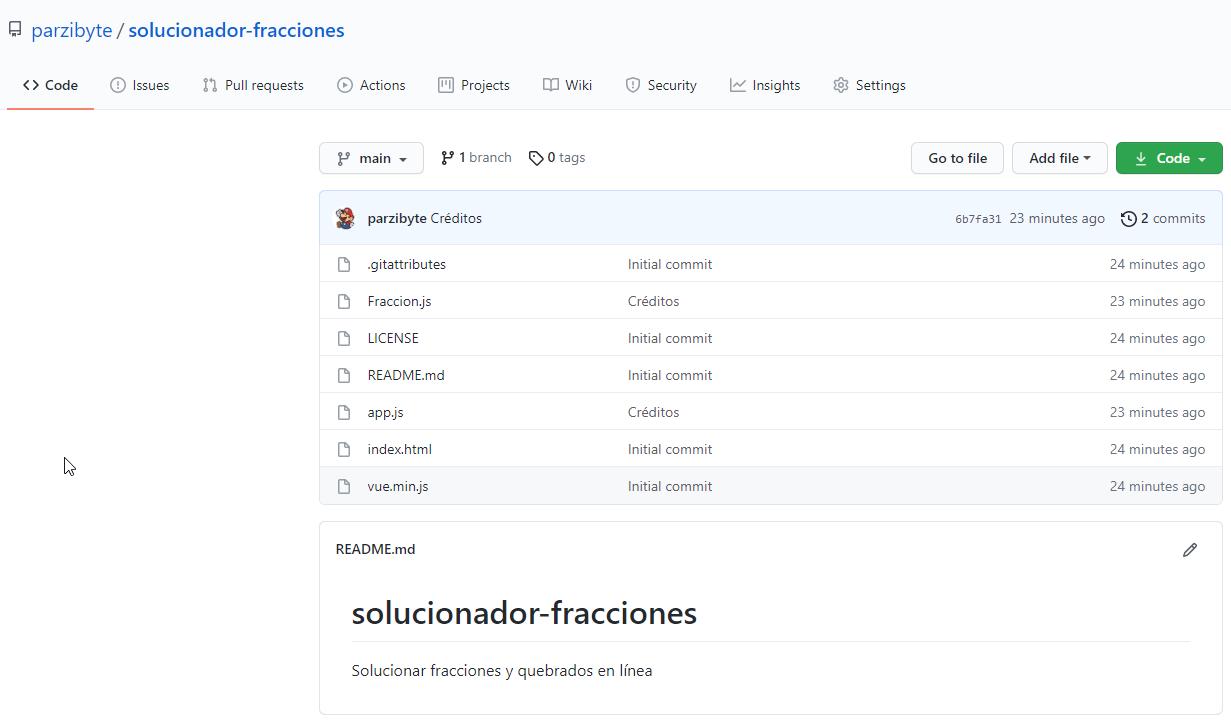Click the file icon next to README.md row
This screenshot has width=1231, height=720.
click(x=344, y=375)
